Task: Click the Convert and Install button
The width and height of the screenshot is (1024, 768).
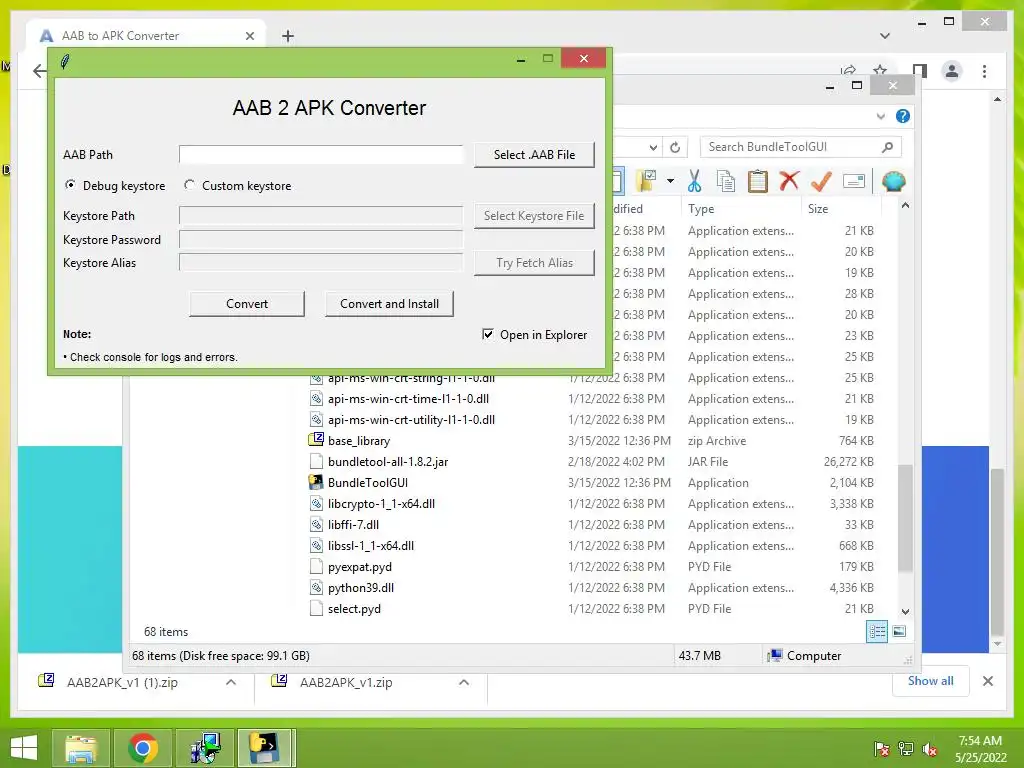Action: (x=389, y=304)
